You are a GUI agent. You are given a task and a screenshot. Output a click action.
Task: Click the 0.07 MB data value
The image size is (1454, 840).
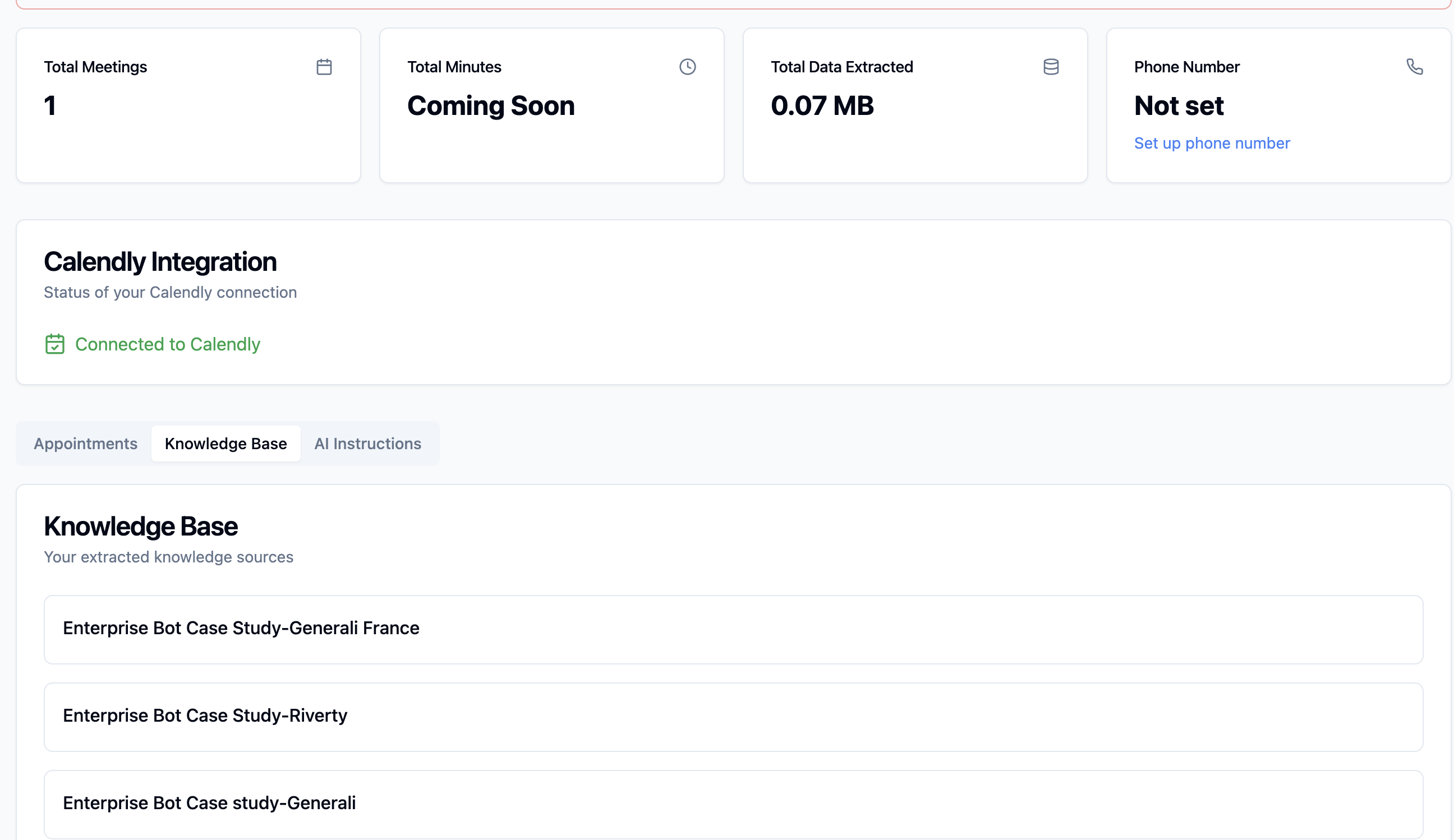tap(822, 106)
